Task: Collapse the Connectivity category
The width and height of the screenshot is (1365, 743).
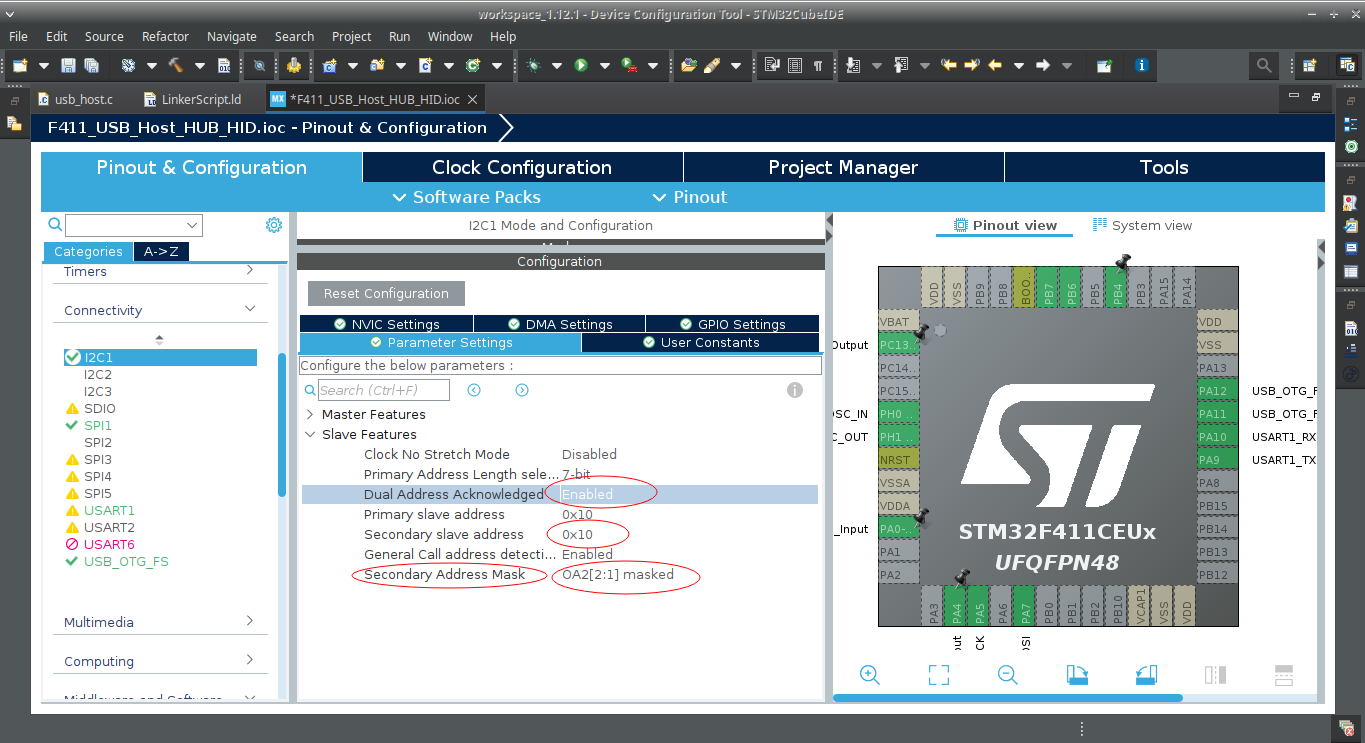Action: (250, 309)
